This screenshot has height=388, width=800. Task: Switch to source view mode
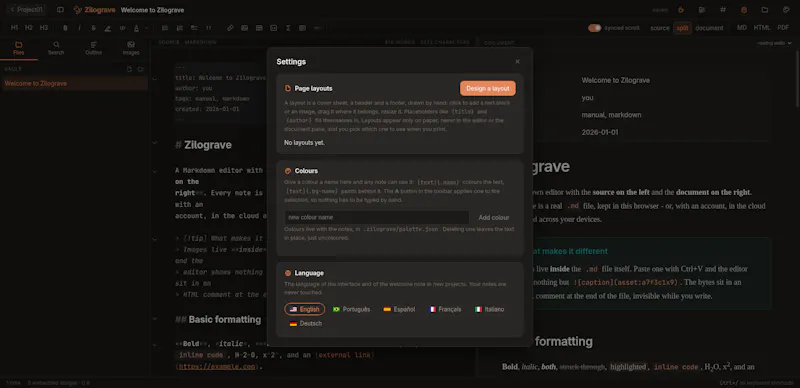pyautogui.click(x=660, y=28)
